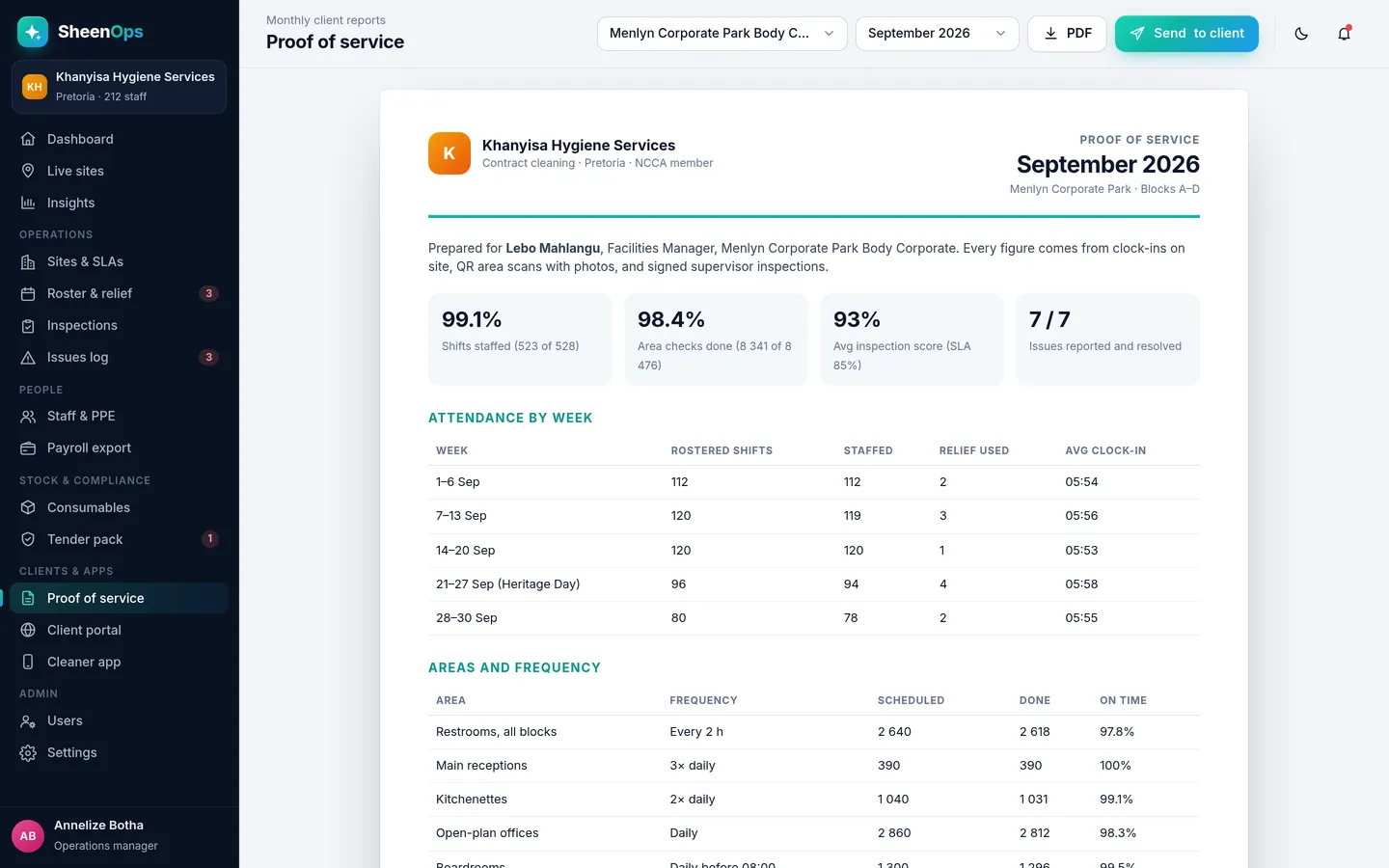The height and width of the screenshot is (868, 1389).
Task: Toggle dark mode with the moon icon
Action: 1301,34
